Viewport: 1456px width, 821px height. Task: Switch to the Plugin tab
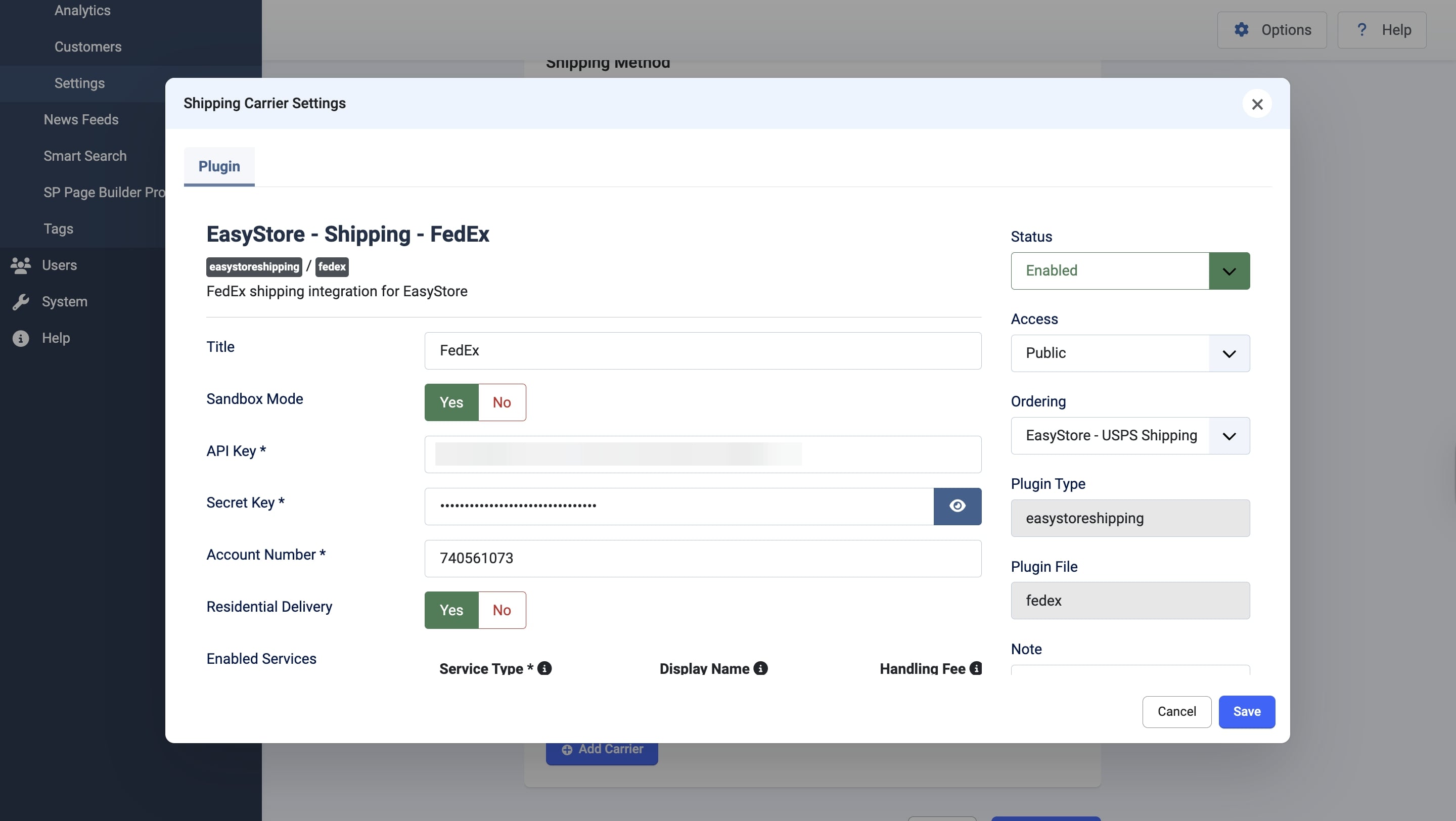(219, 166)
